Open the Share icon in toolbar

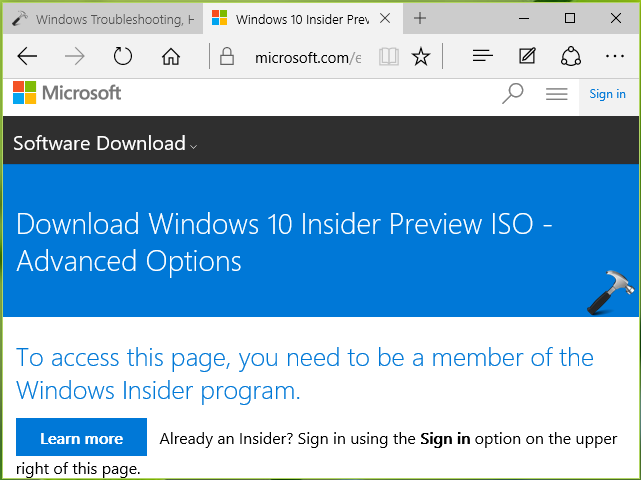click(x=571, y=56)
